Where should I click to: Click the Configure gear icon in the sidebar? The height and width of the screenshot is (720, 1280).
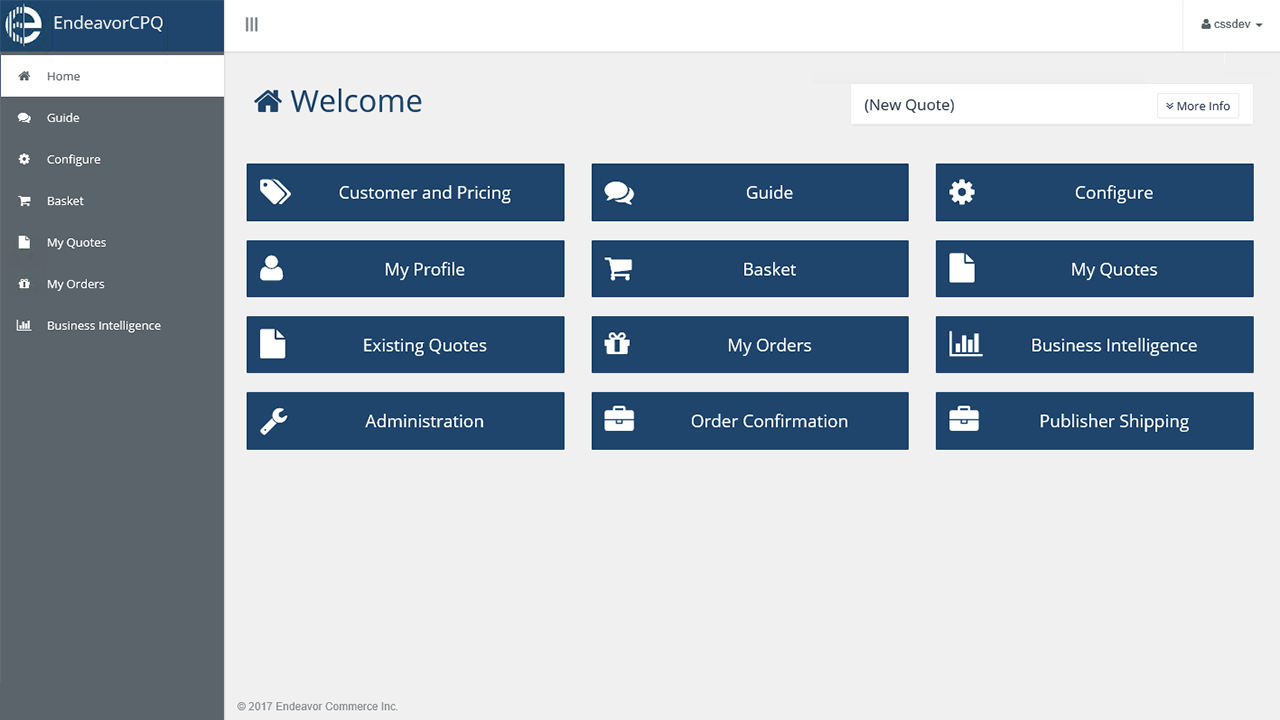24,159
